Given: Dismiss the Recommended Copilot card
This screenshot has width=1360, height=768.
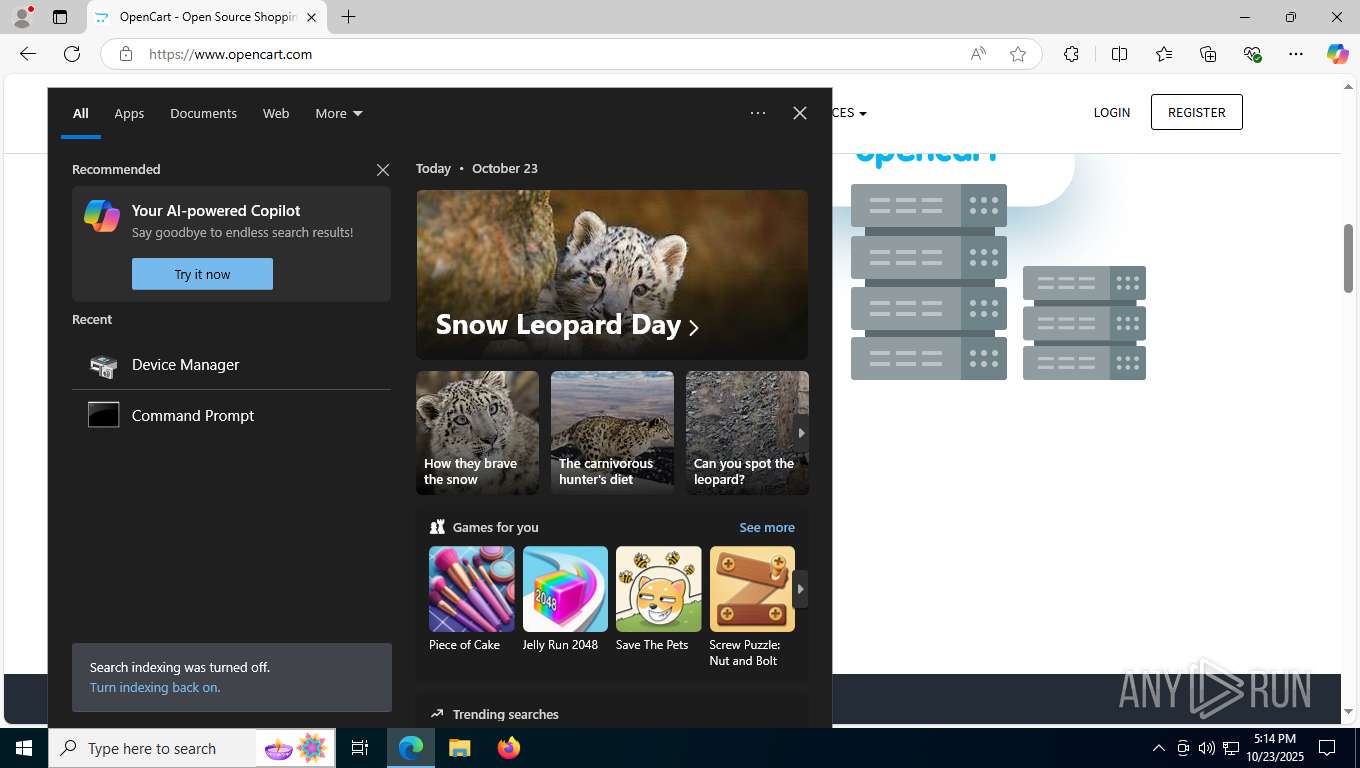Looking at the screenshot, I should click(x=383, y=170).
